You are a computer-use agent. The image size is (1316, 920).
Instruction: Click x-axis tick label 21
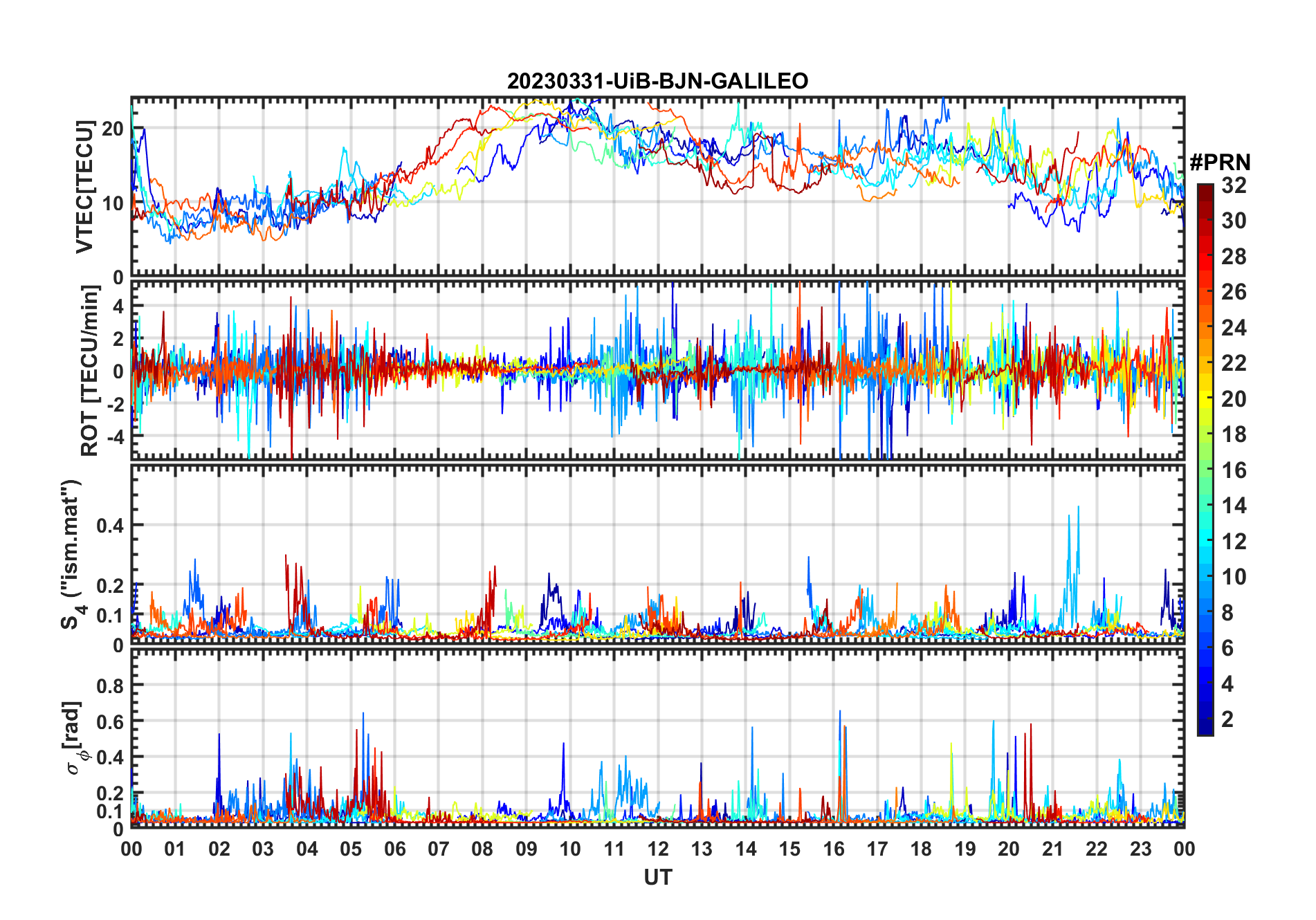pyautogui.click(x=1052, y=849)
